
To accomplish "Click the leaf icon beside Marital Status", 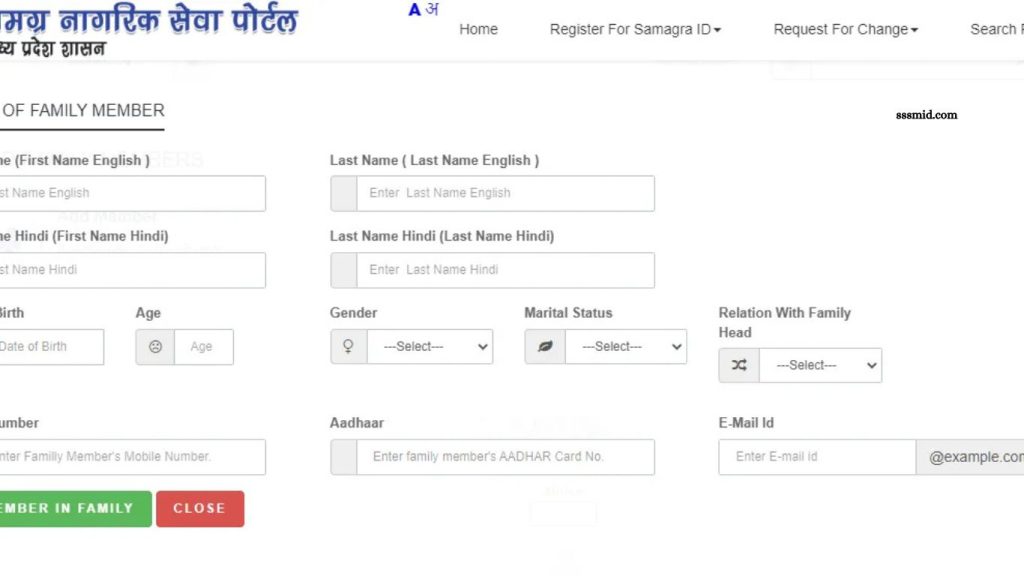I will [x=545, y=346].
